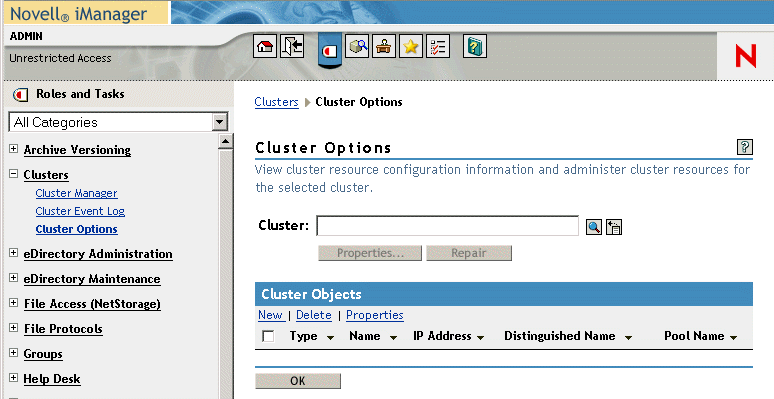Open the Cluster Event Log task
Screen dimensions: 774x399
point(80,211)
